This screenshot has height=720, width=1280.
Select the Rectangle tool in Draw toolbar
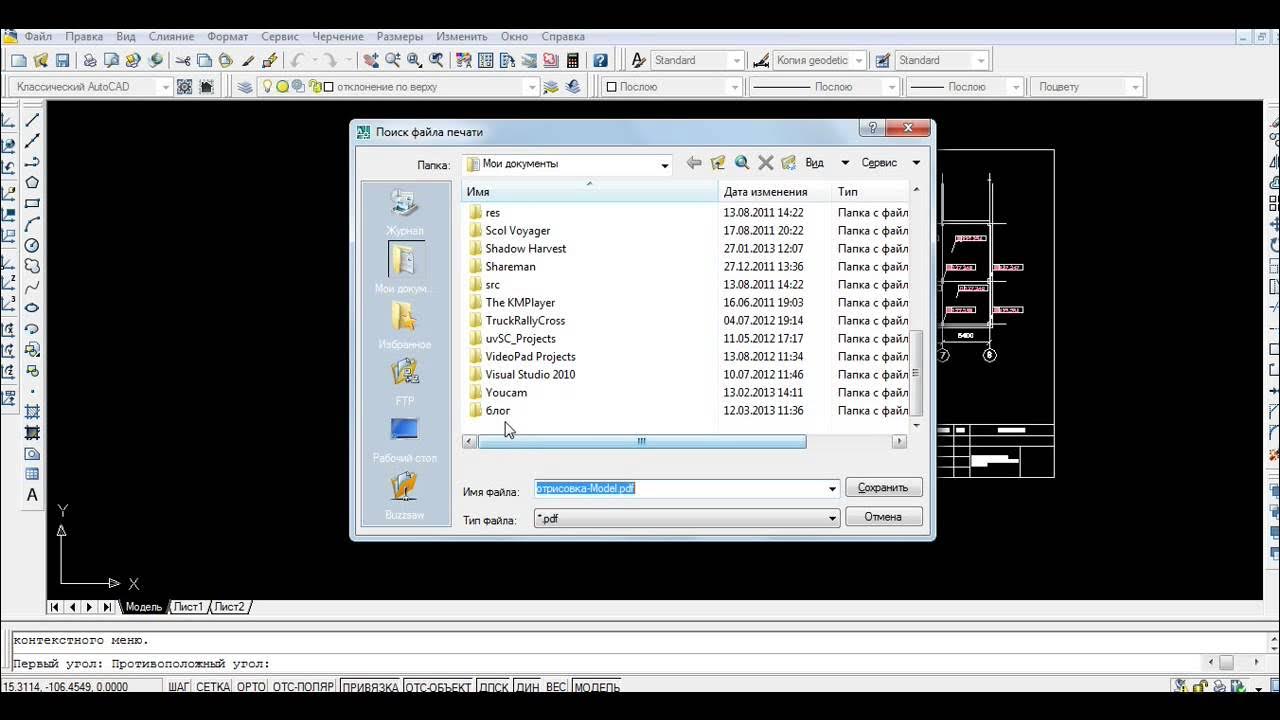pyautogui.click(x=32, y=203)
